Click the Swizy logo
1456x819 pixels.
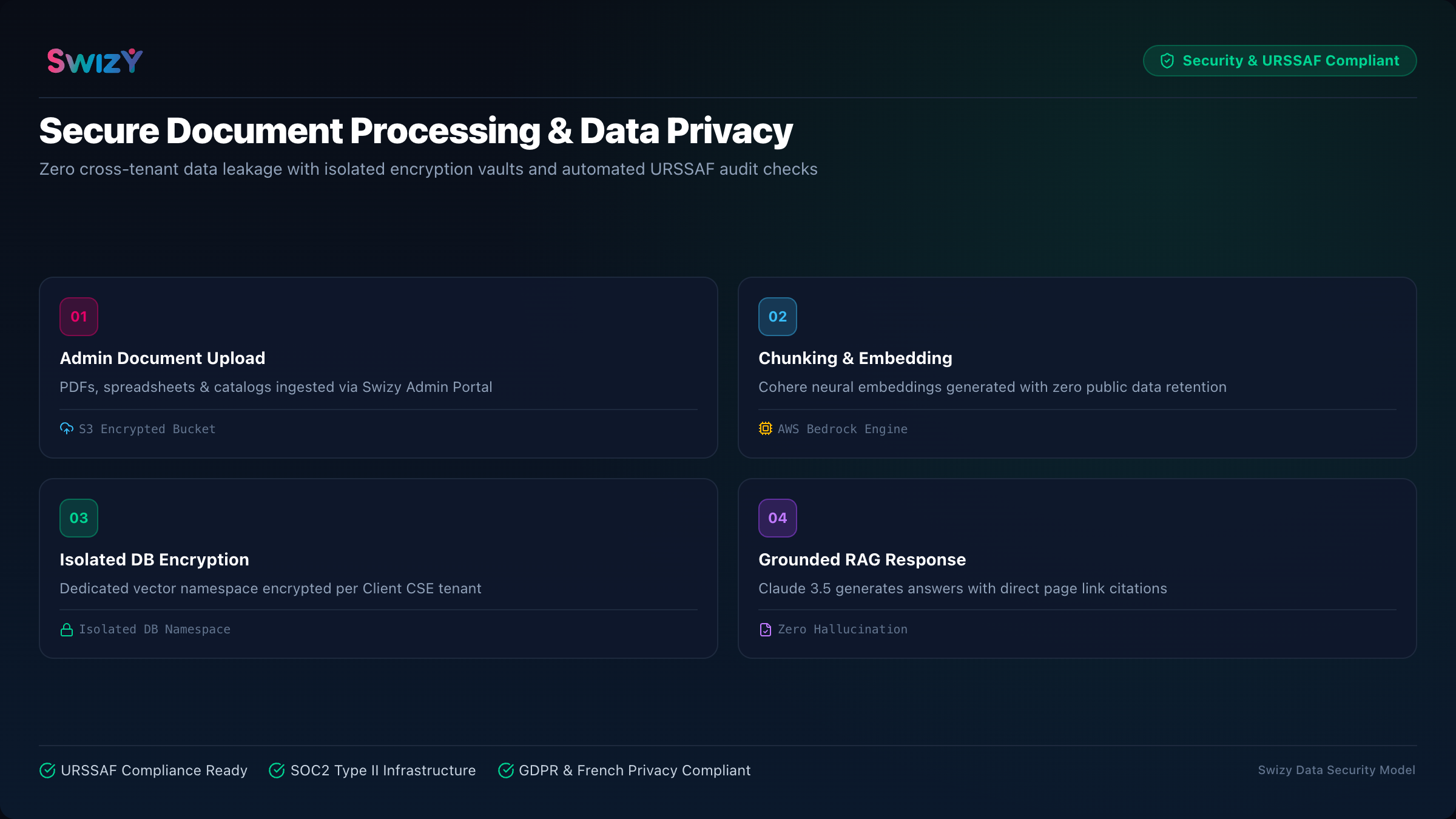point(95,61)
